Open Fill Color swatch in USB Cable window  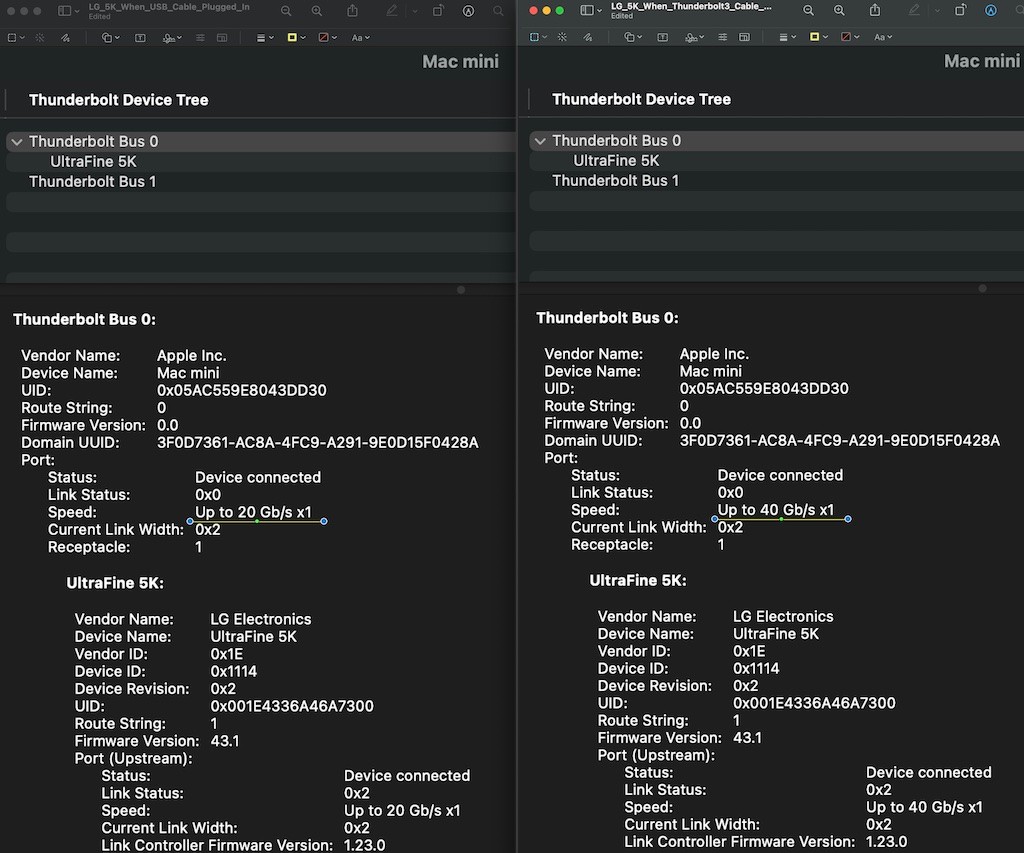pos(327,38)
